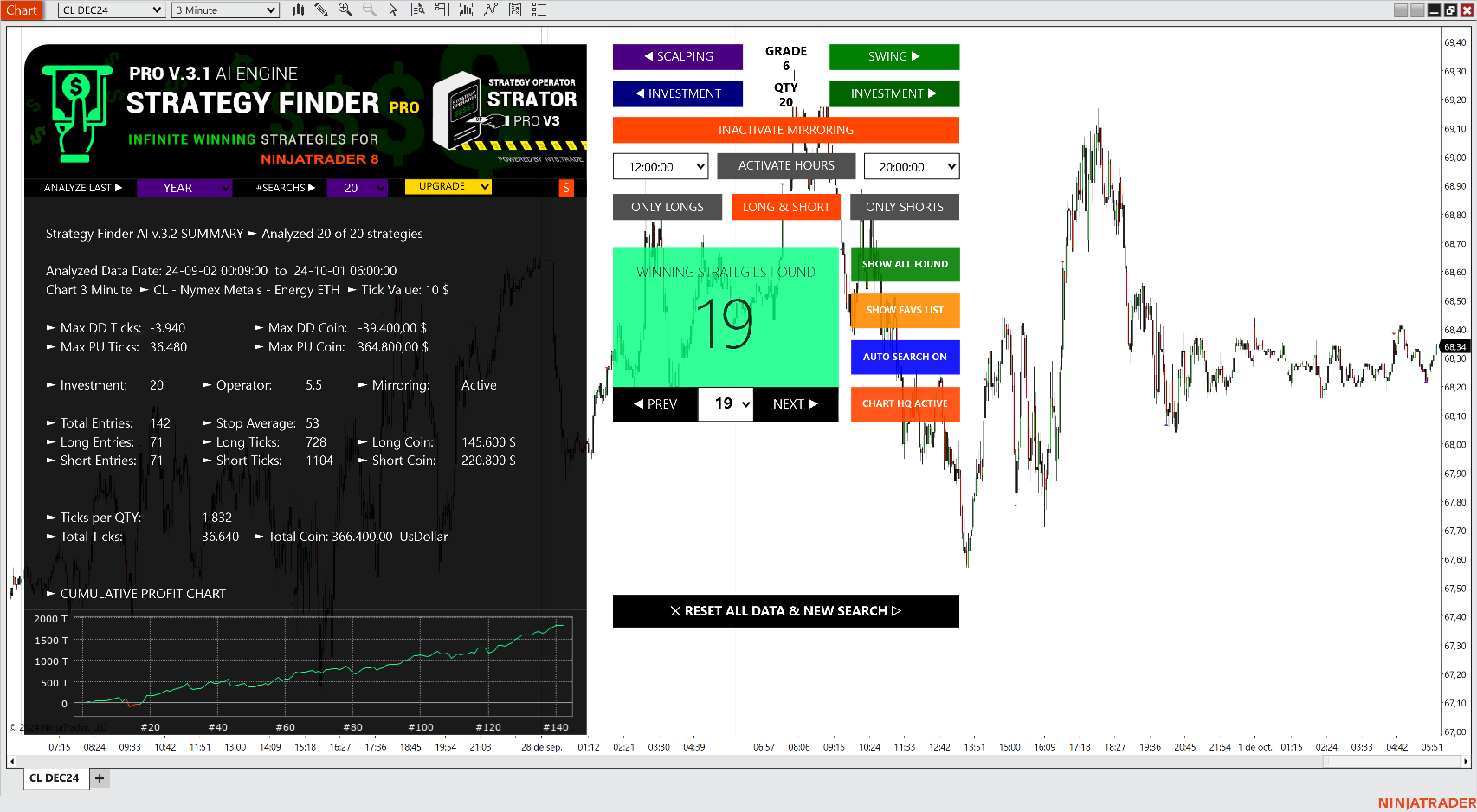This screenshot has width=1477, height=812.
Task: Click the second gray window control square
Action: tap(1416, 10)
